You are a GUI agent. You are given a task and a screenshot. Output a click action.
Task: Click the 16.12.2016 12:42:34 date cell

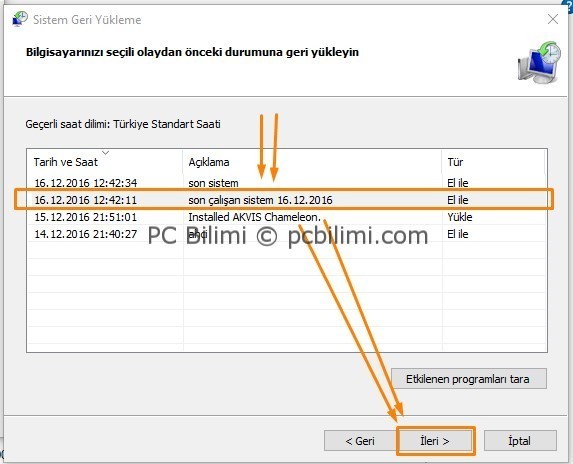(86, 183)
